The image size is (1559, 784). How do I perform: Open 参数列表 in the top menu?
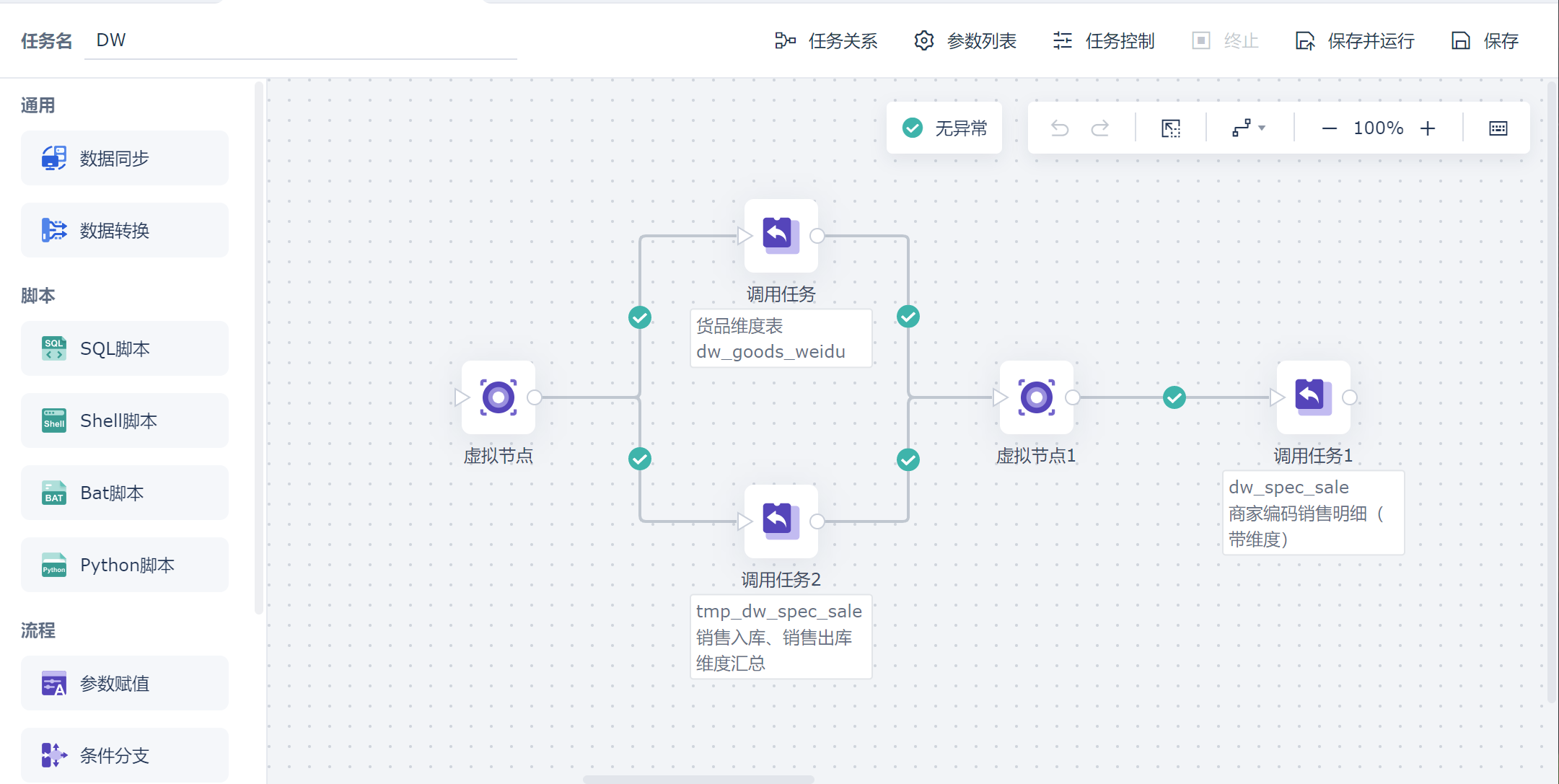[x=965, y=41]
